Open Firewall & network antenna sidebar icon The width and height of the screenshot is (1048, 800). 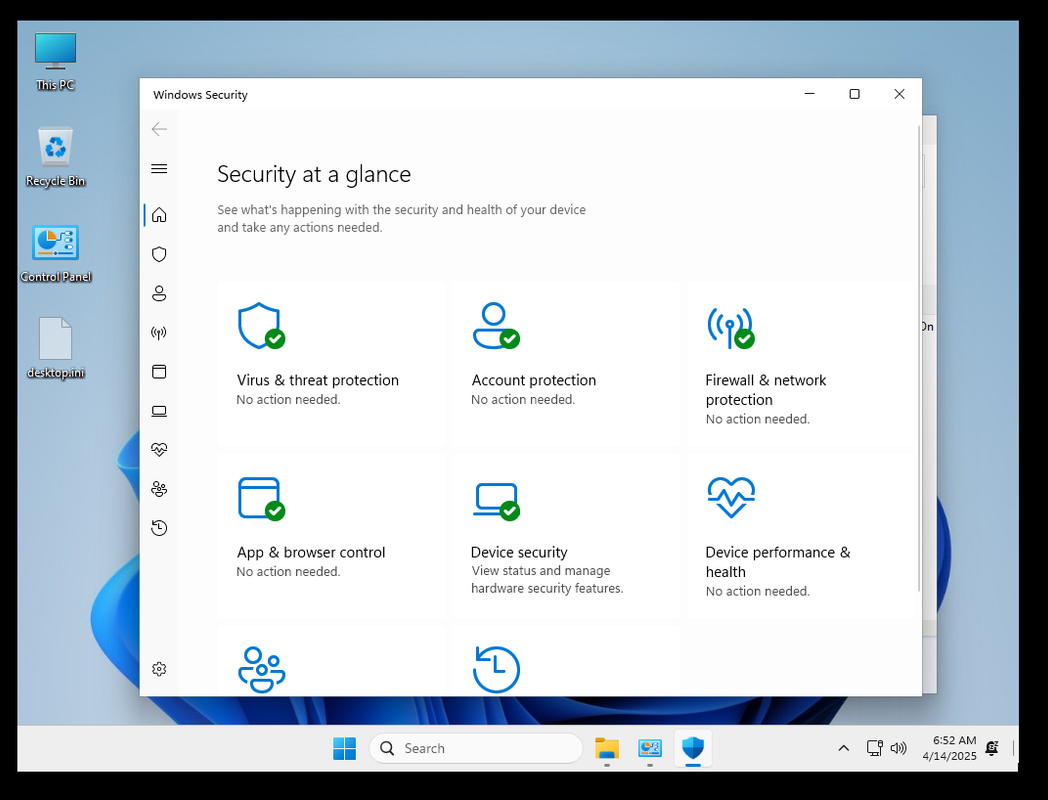point(159,333)
